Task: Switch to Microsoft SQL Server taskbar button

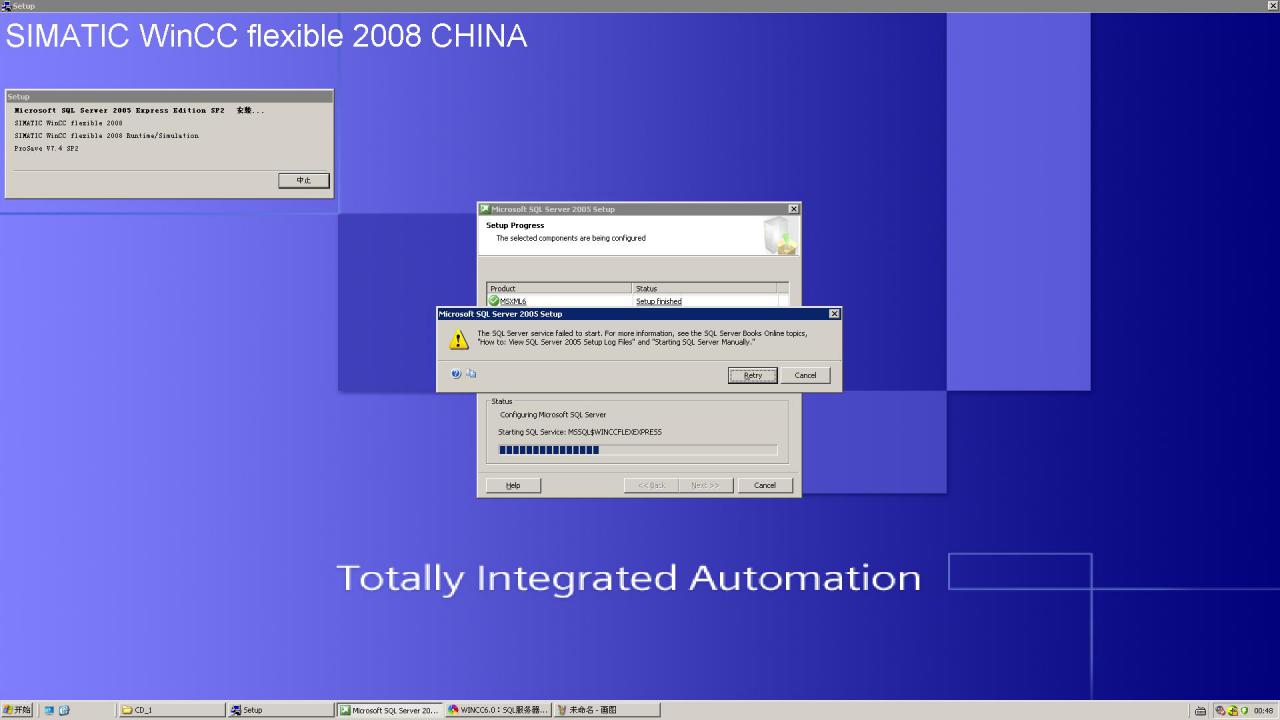Action: (390, 710)
